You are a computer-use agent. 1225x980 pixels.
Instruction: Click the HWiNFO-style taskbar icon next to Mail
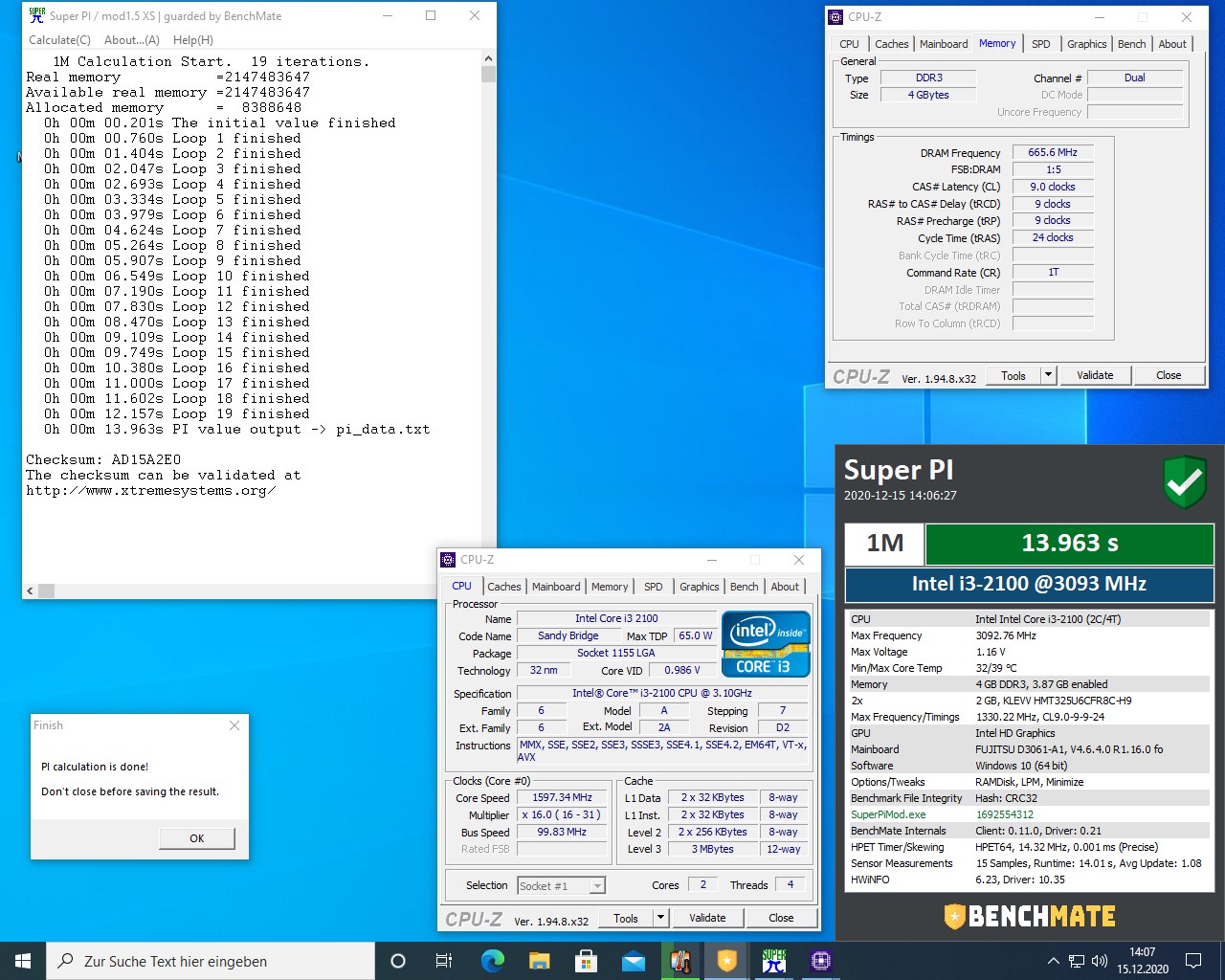click(680, 961)
